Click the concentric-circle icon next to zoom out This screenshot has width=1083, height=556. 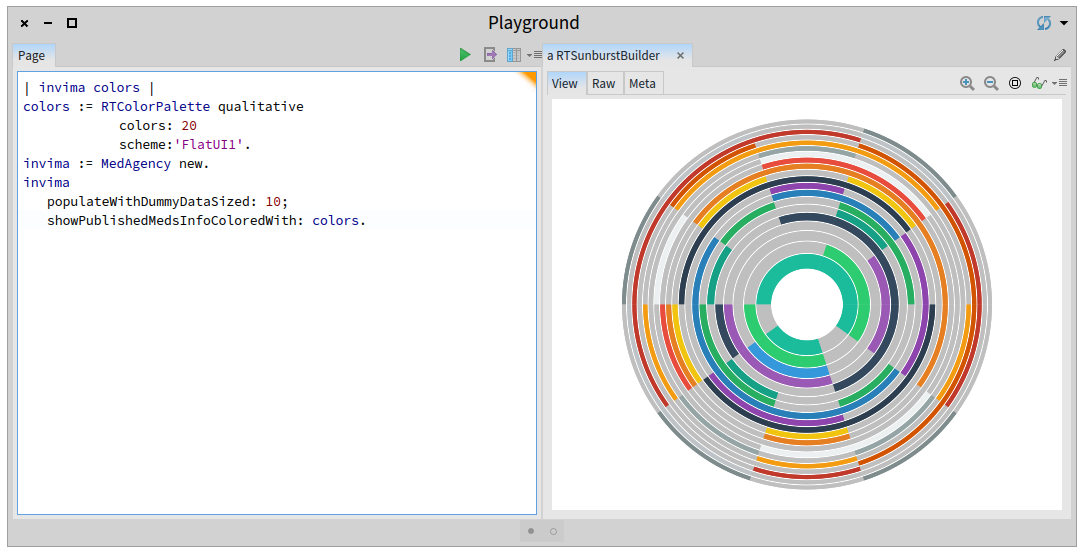coord(1015,83)
